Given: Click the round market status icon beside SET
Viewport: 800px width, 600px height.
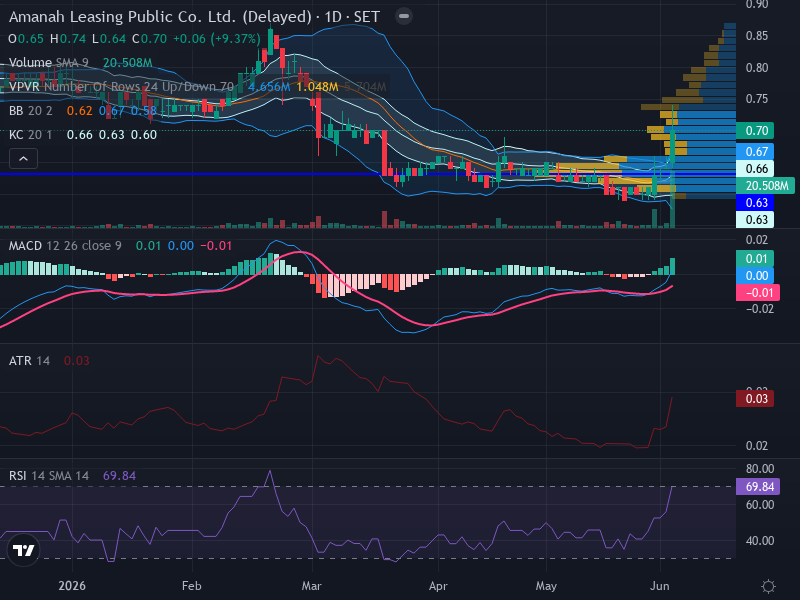Looking at the screenshot, I should pyautogui.click(x=404, y=16).
